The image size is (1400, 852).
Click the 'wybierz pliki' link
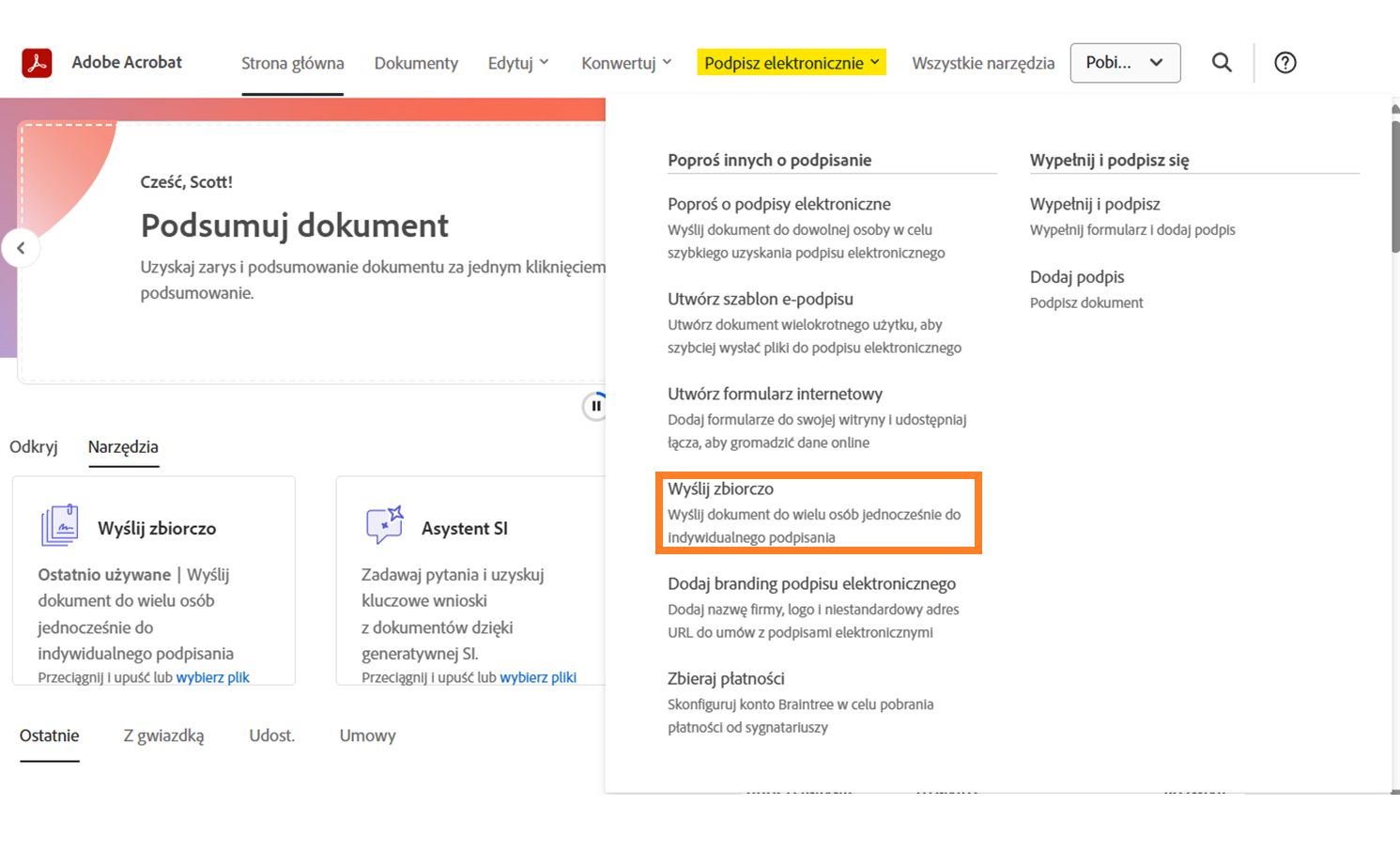click(538, 677)
